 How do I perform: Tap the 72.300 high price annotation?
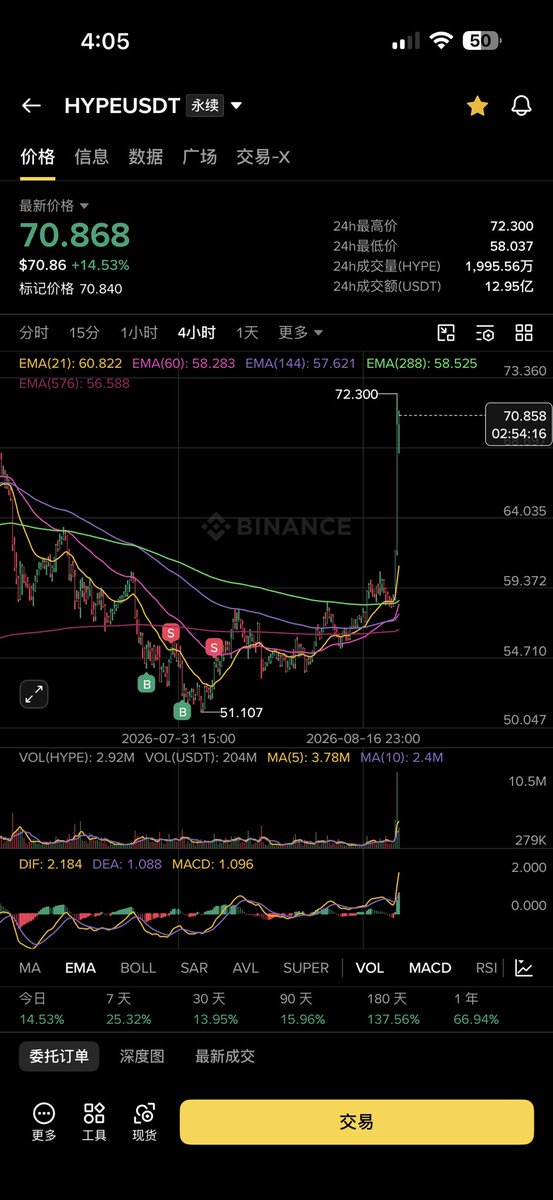[x=356, y=394]
